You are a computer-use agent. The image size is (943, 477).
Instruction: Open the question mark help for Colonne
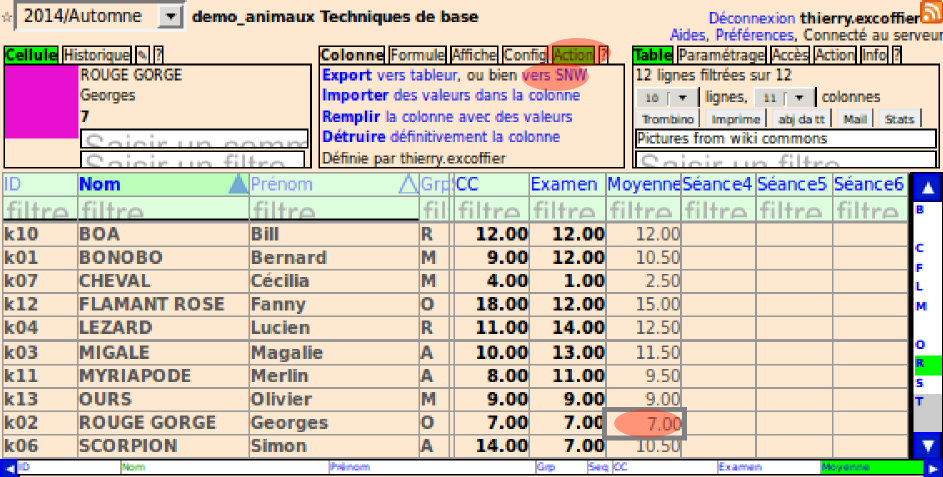(x=603, y=55)
